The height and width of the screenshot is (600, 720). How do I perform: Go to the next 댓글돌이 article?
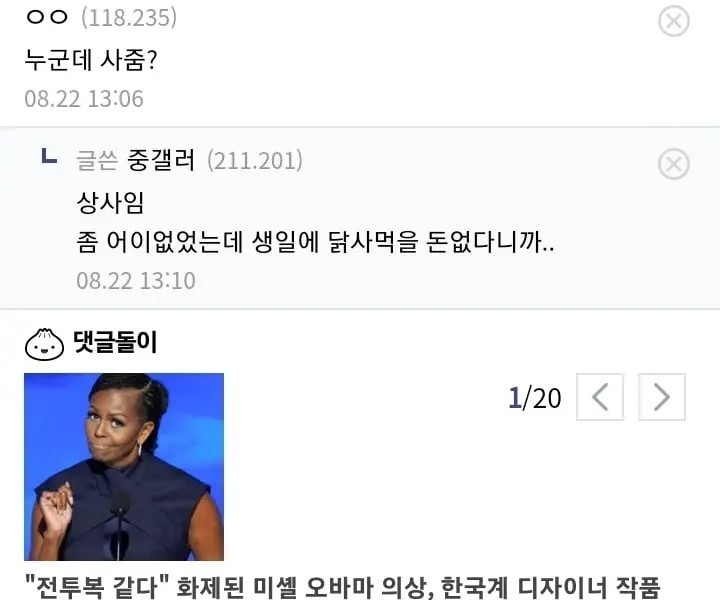[x=662, y=397]
